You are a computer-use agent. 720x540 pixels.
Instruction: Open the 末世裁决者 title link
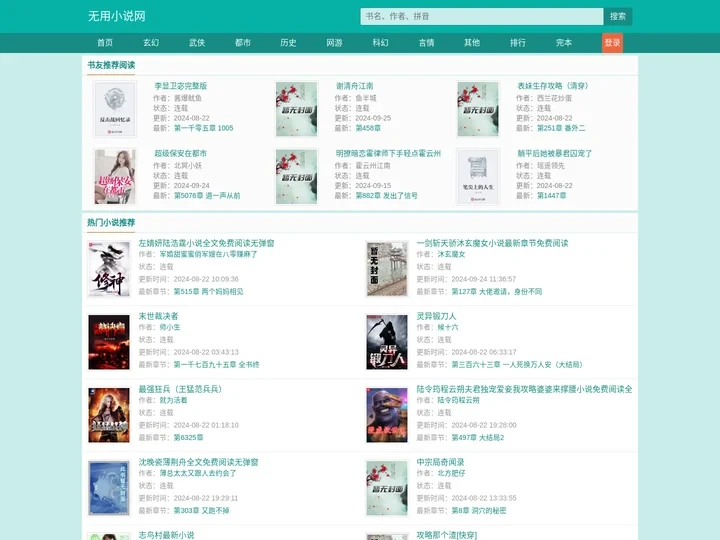[x=158, y=316]
